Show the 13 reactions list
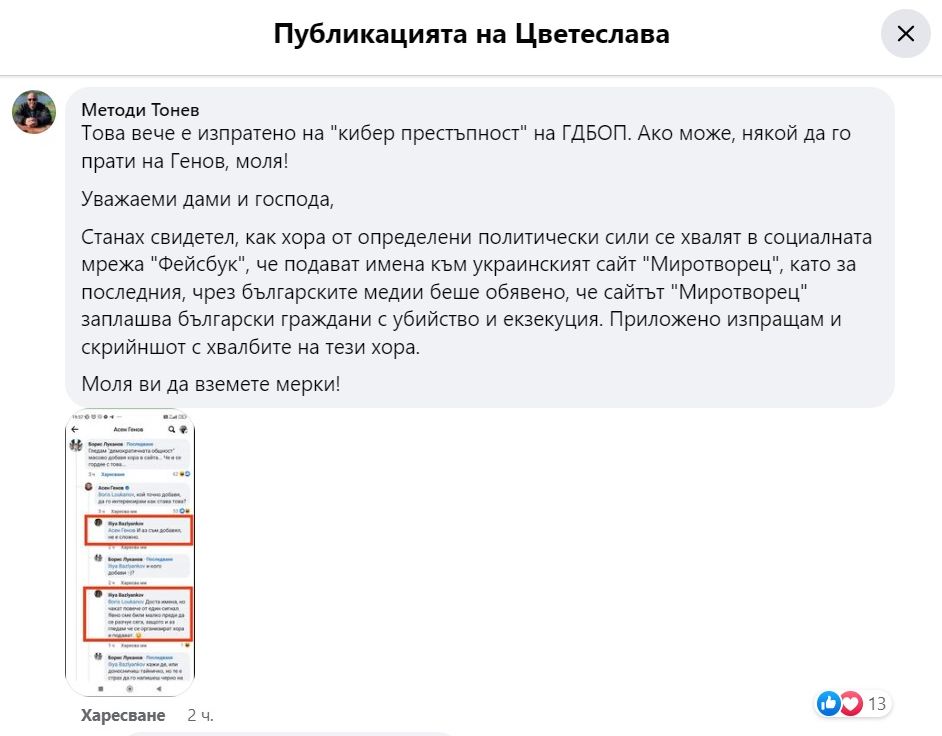942x736 pixels. tap(877, 704)
